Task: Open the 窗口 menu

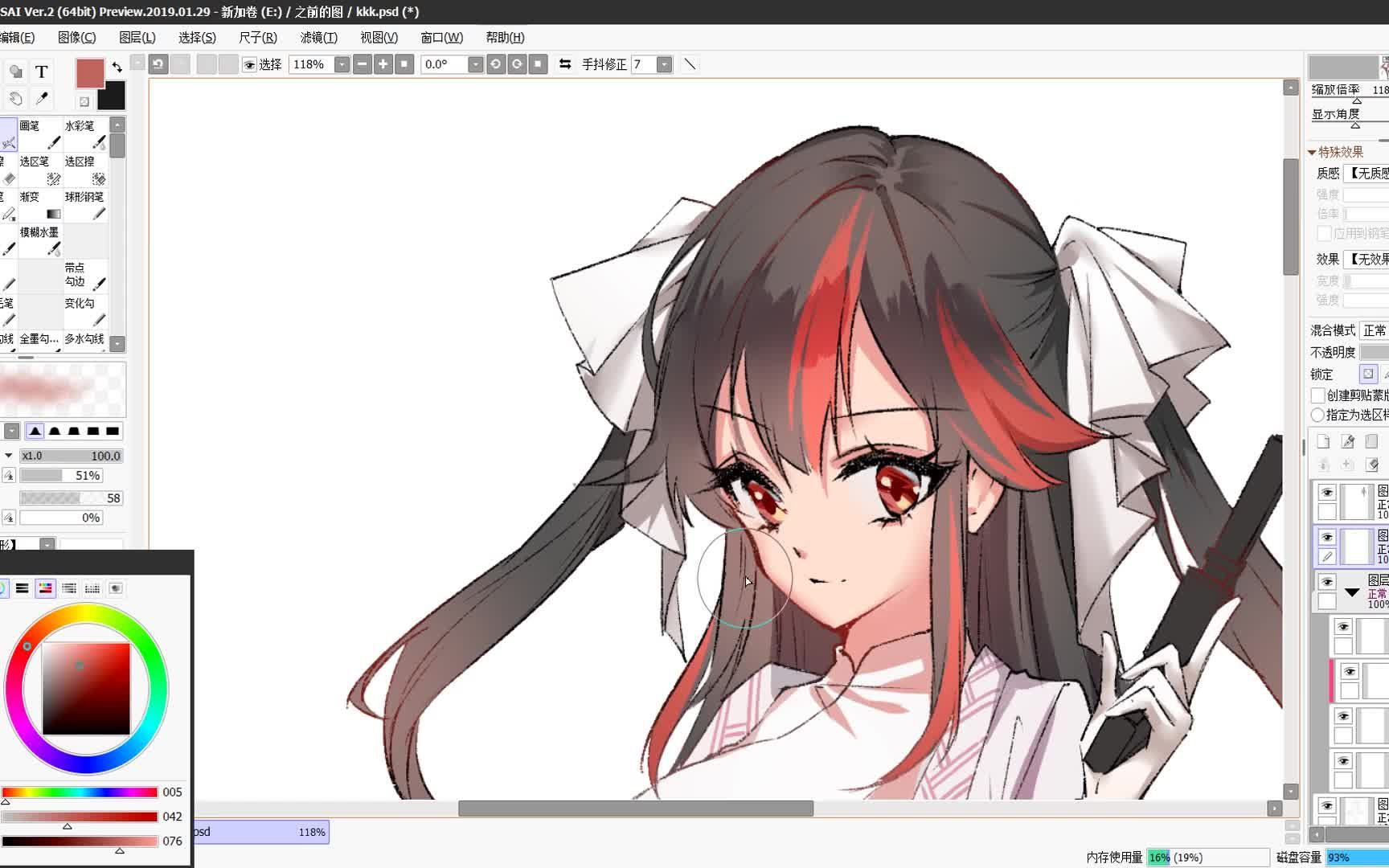Action: 441,38
